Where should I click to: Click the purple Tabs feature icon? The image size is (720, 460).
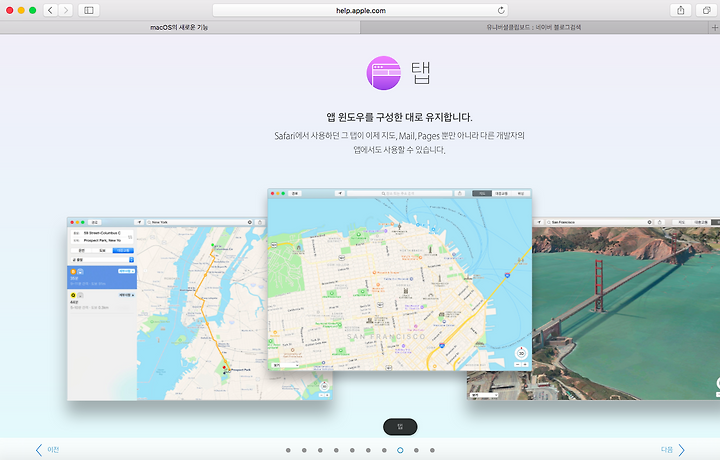pyautogui.click(x=383, y=73)
